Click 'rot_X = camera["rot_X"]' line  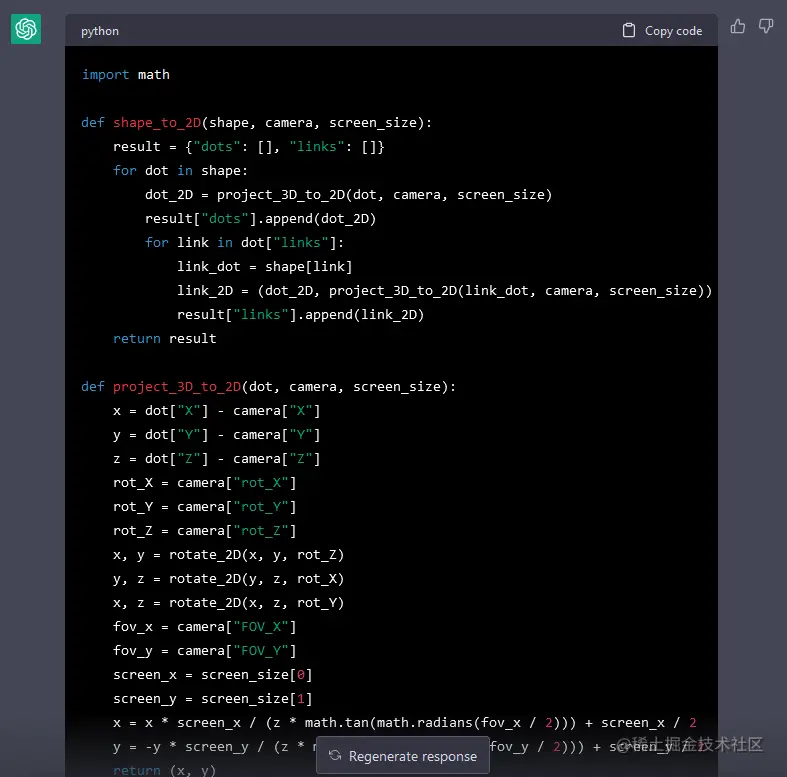click(x=205, y=483)
